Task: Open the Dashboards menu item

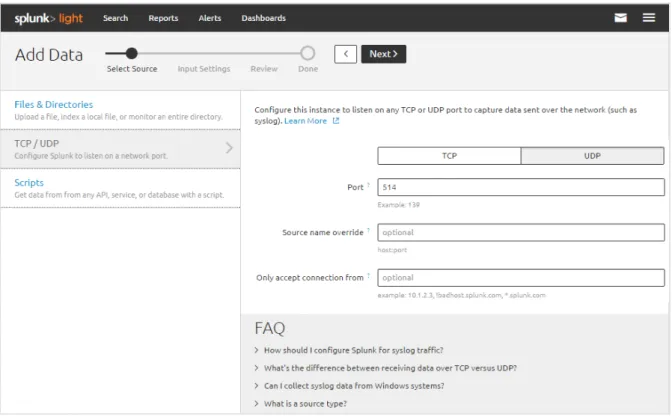Action: (264, 18)
